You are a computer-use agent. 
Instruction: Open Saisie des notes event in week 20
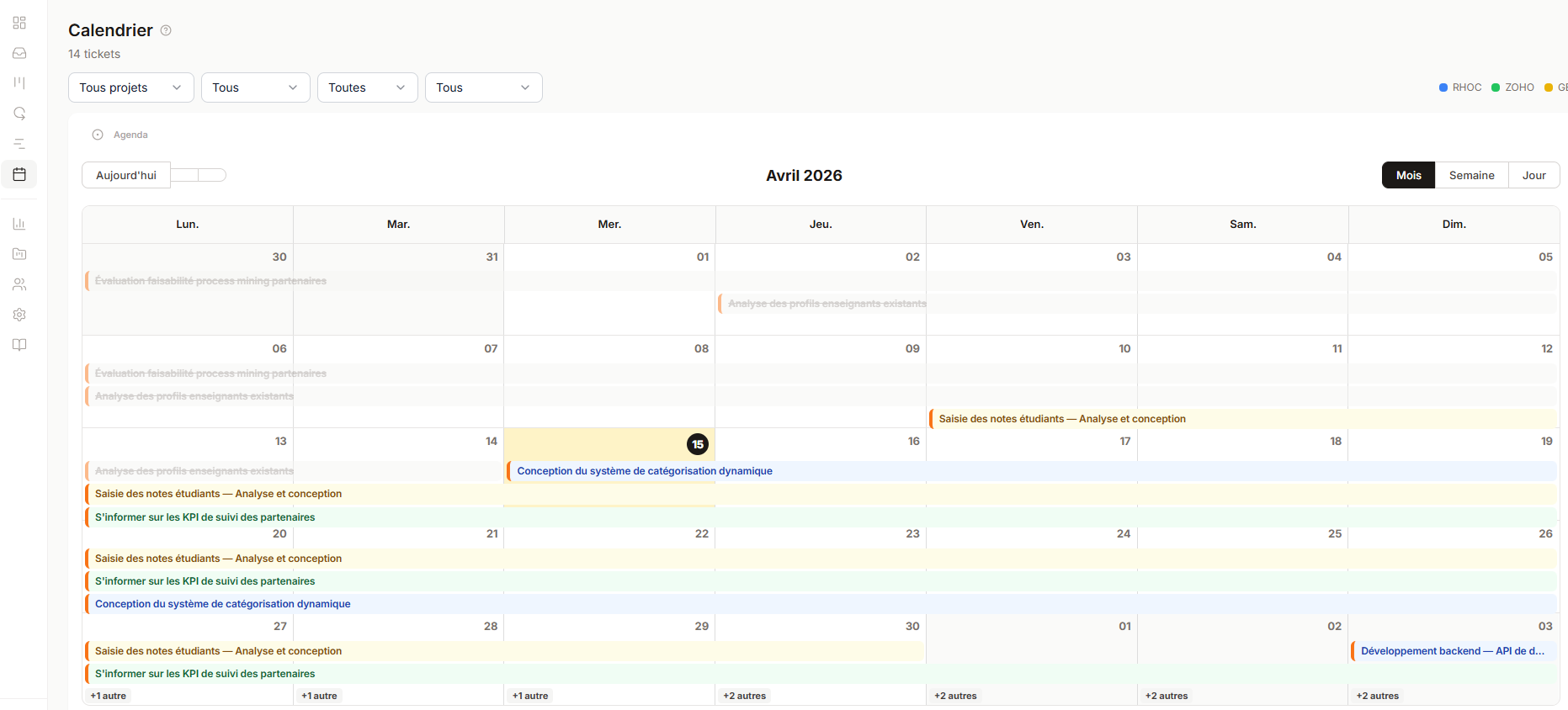[x=821, y=559]
